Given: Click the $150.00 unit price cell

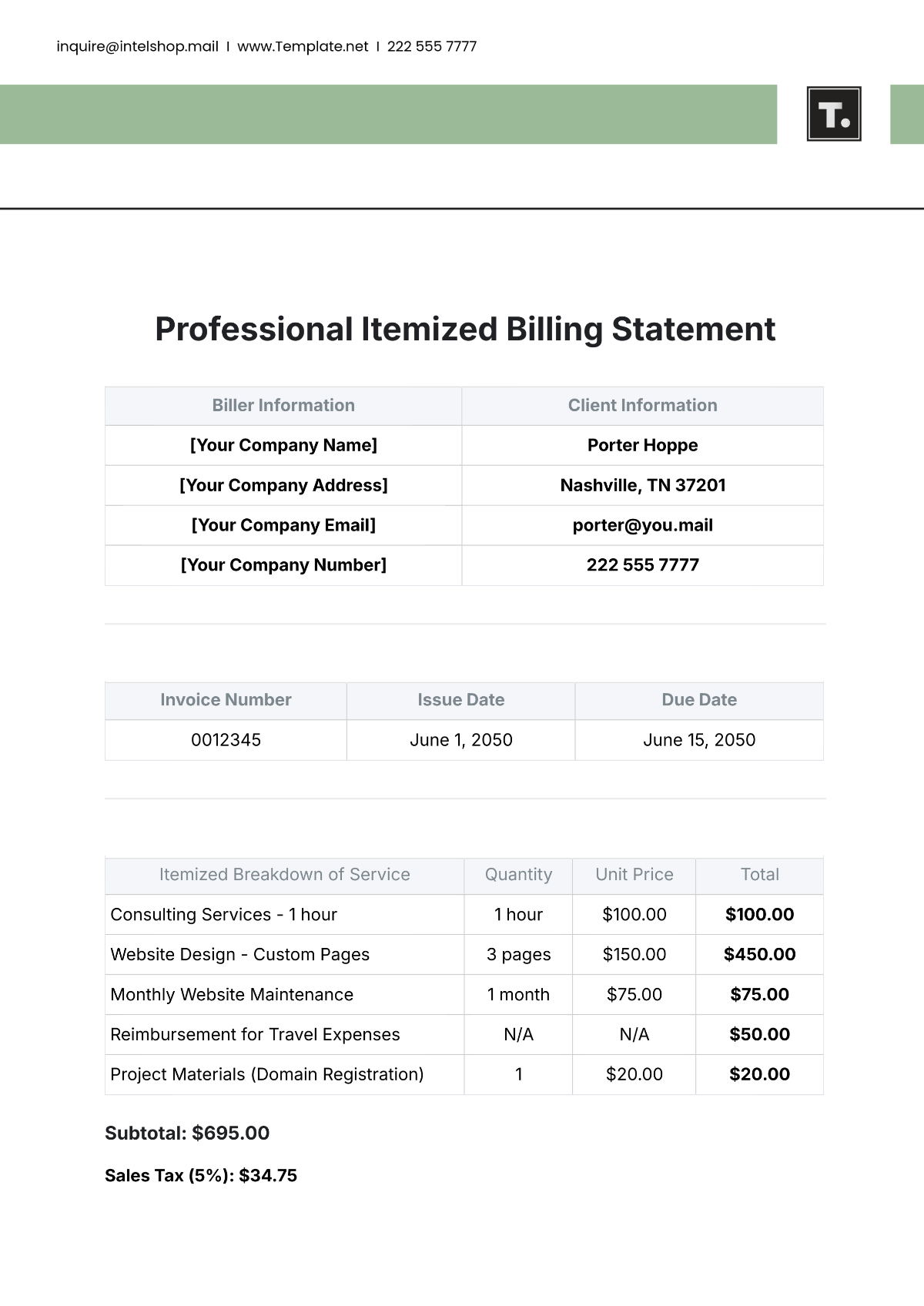Looking at the screenshot, I should (x=634, y=955).
